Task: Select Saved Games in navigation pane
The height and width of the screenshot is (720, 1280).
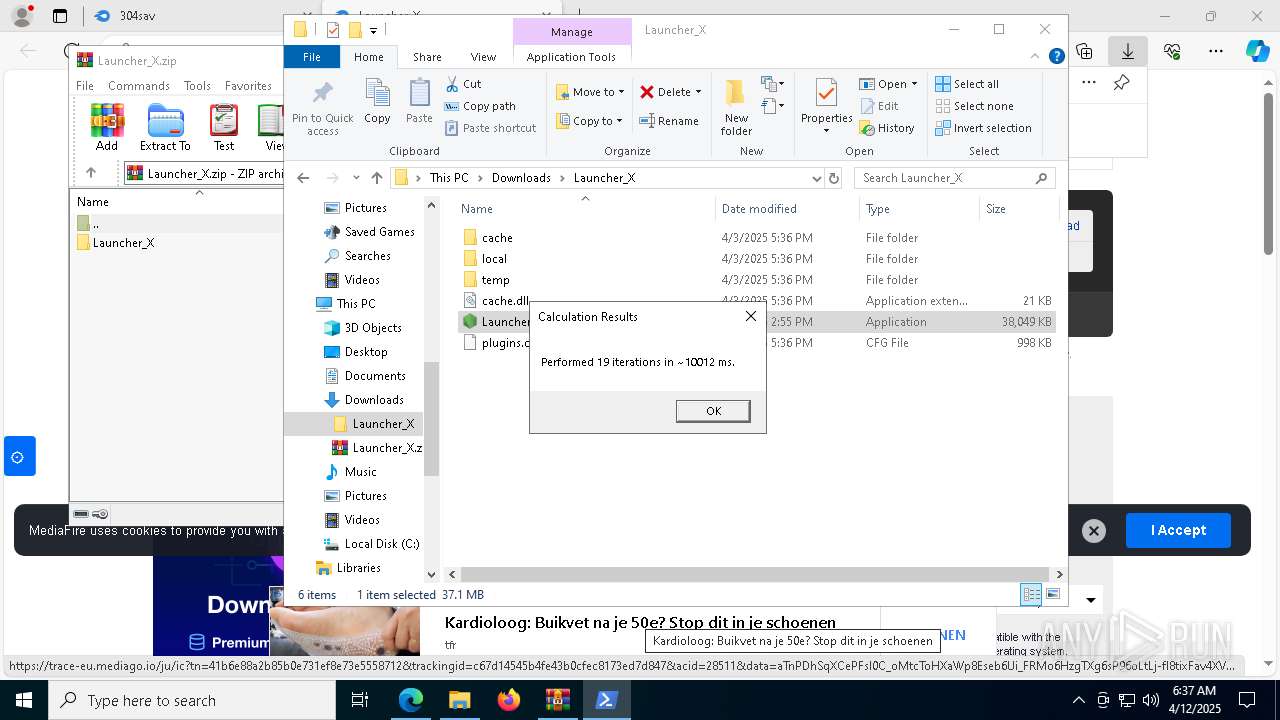Action: [x=369, y=232]
